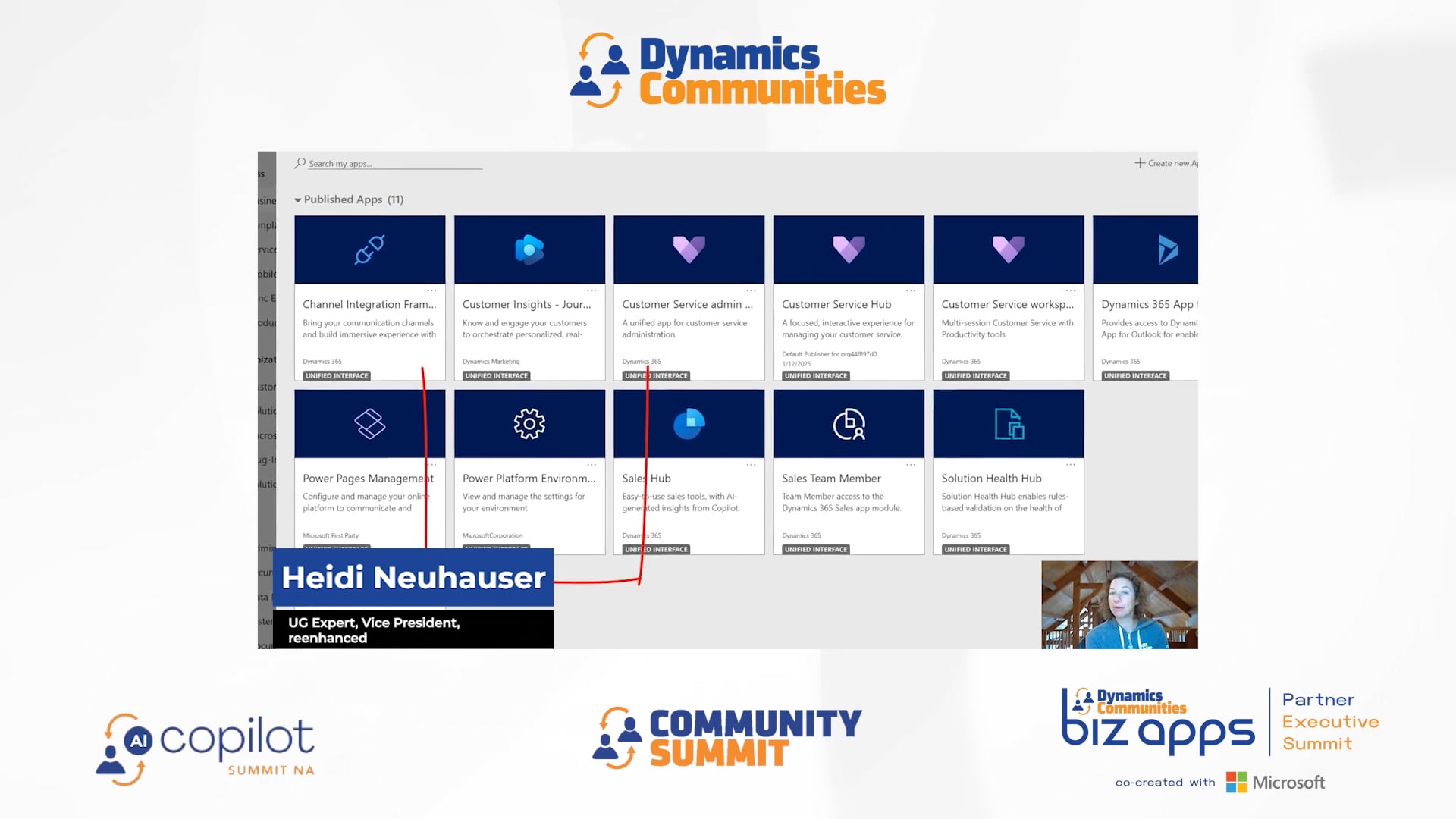Click the Customer Service workspace app icon

click(x=1008, y=249)
